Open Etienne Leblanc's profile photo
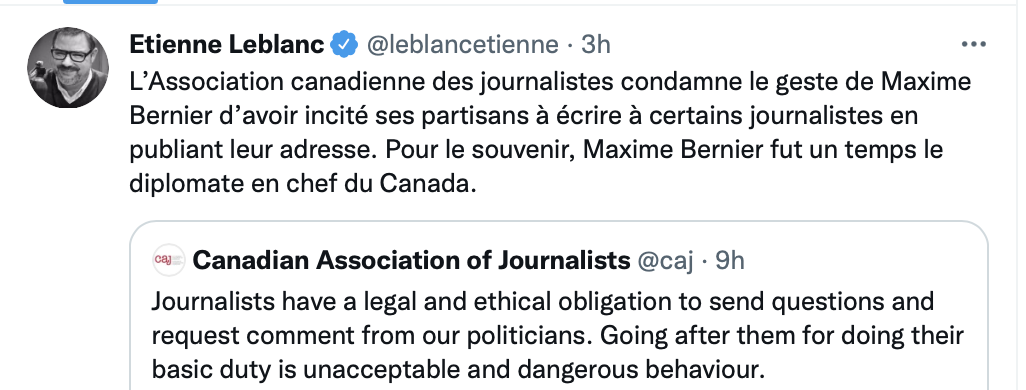This screenshot has height=390, width=1026. pyautogui.click(x=67, y=67)
